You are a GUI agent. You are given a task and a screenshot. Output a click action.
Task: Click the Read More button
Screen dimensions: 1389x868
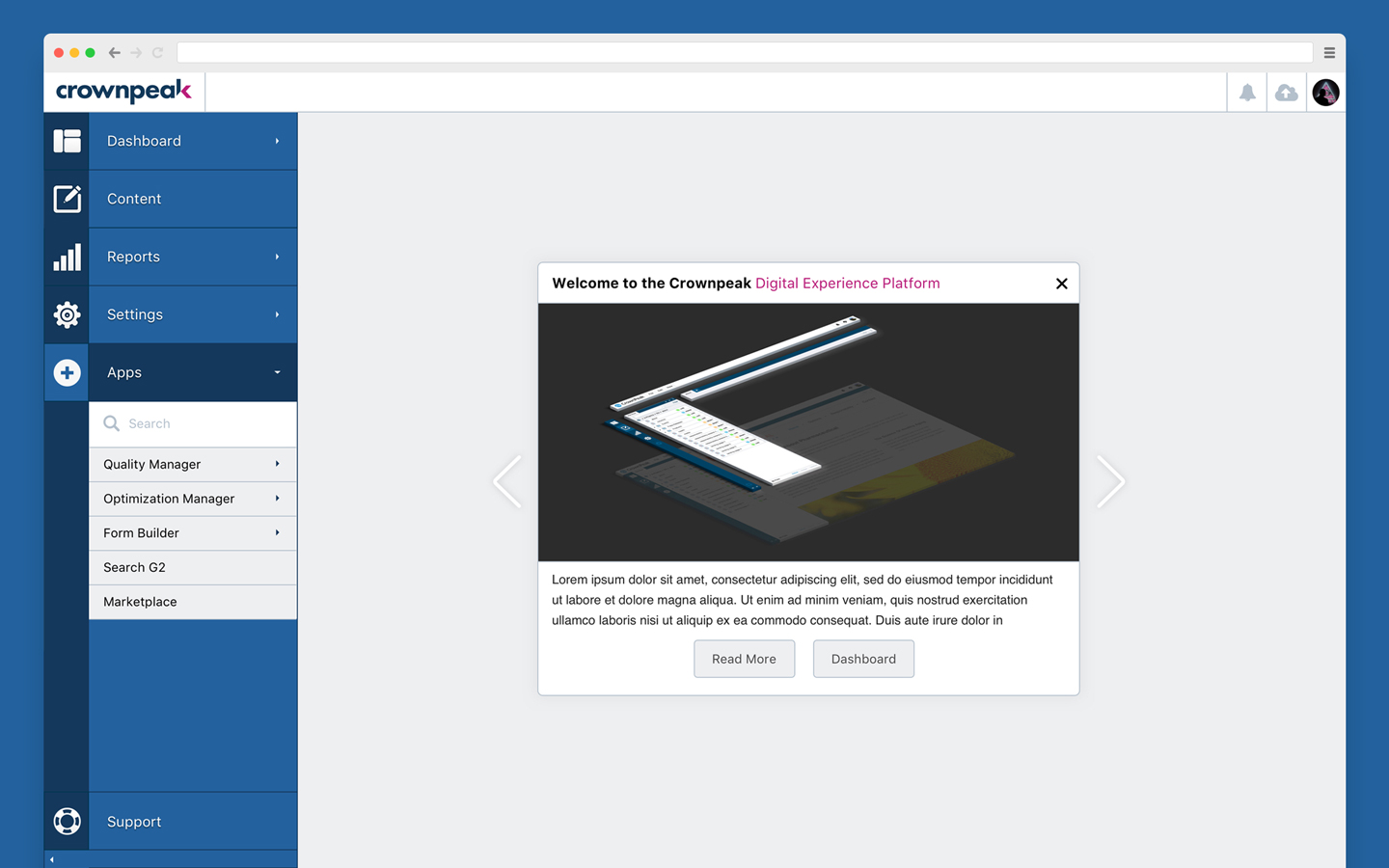coord(744,659)
